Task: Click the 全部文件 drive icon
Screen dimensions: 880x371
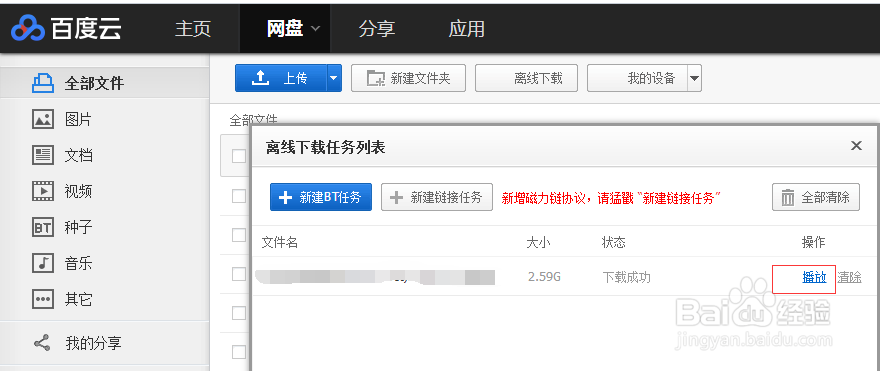Action: pyautogui.click(x=43, y=83)
